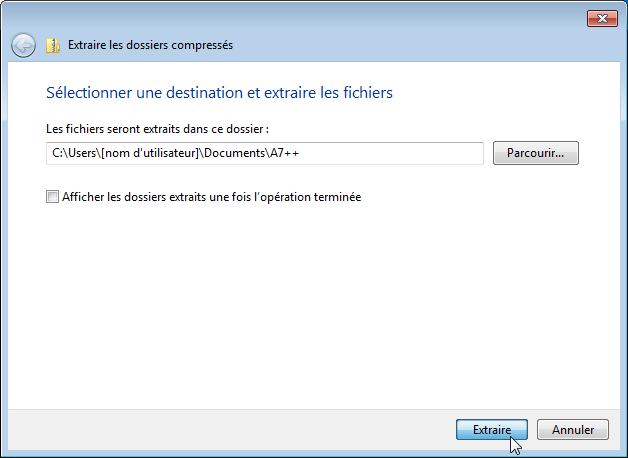This screenshot has width=628, height=458.
Task: Click the "Afficher les dossiers extraits" label text
Action: pyautogui.click(x=211, y=198)
